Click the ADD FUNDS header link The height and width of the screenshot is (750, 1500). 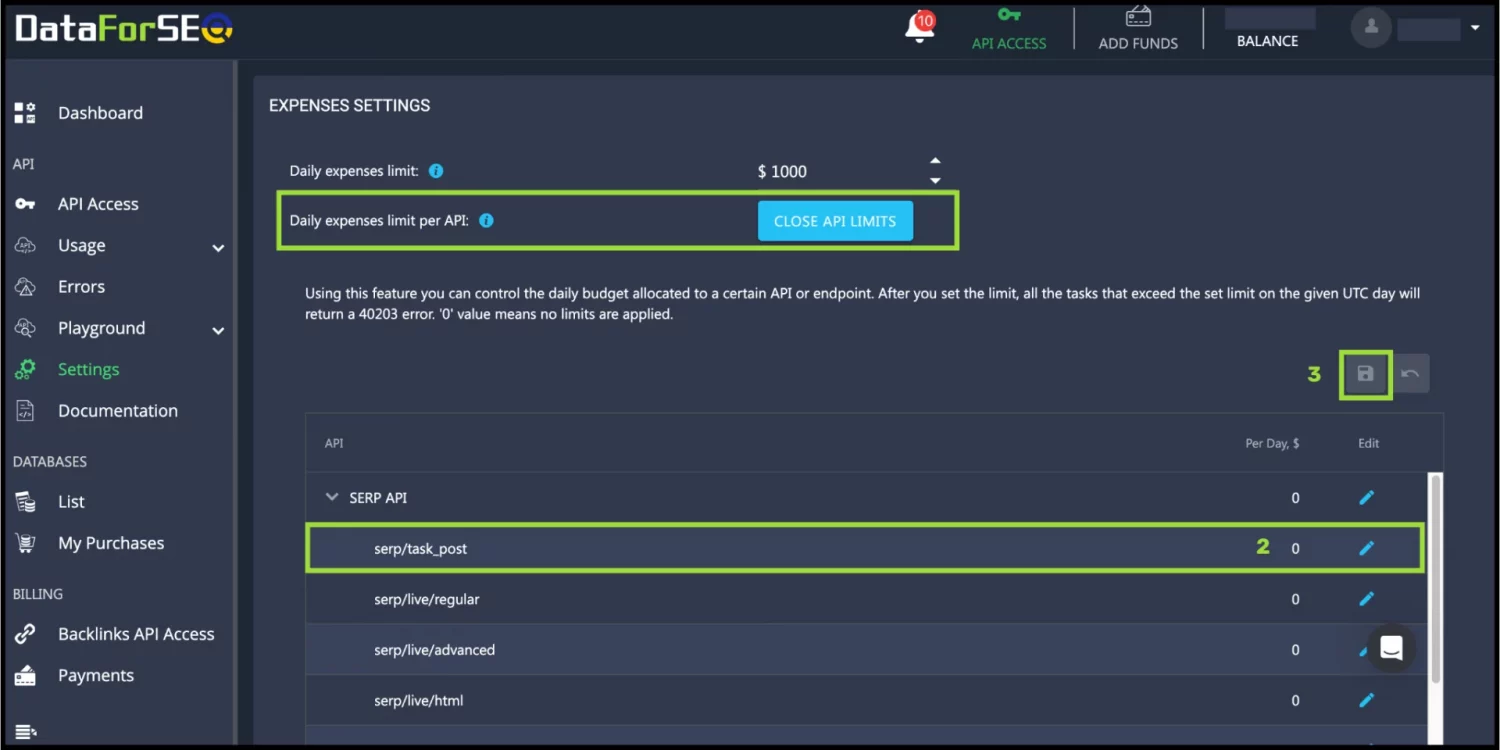click(x=1138, y=43)
